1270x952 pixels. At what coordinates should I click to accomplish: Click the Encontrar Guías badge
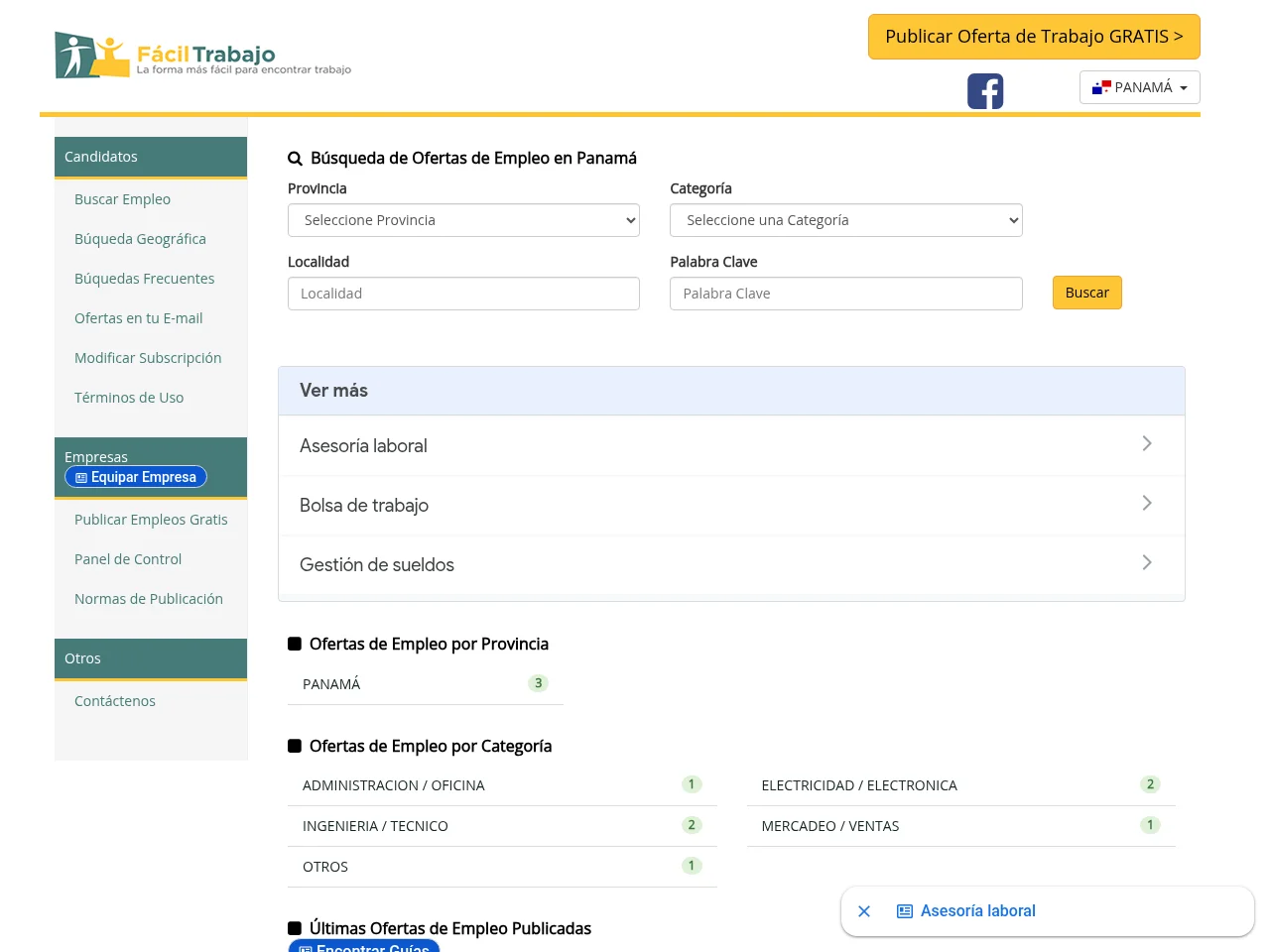pos(364,946)
